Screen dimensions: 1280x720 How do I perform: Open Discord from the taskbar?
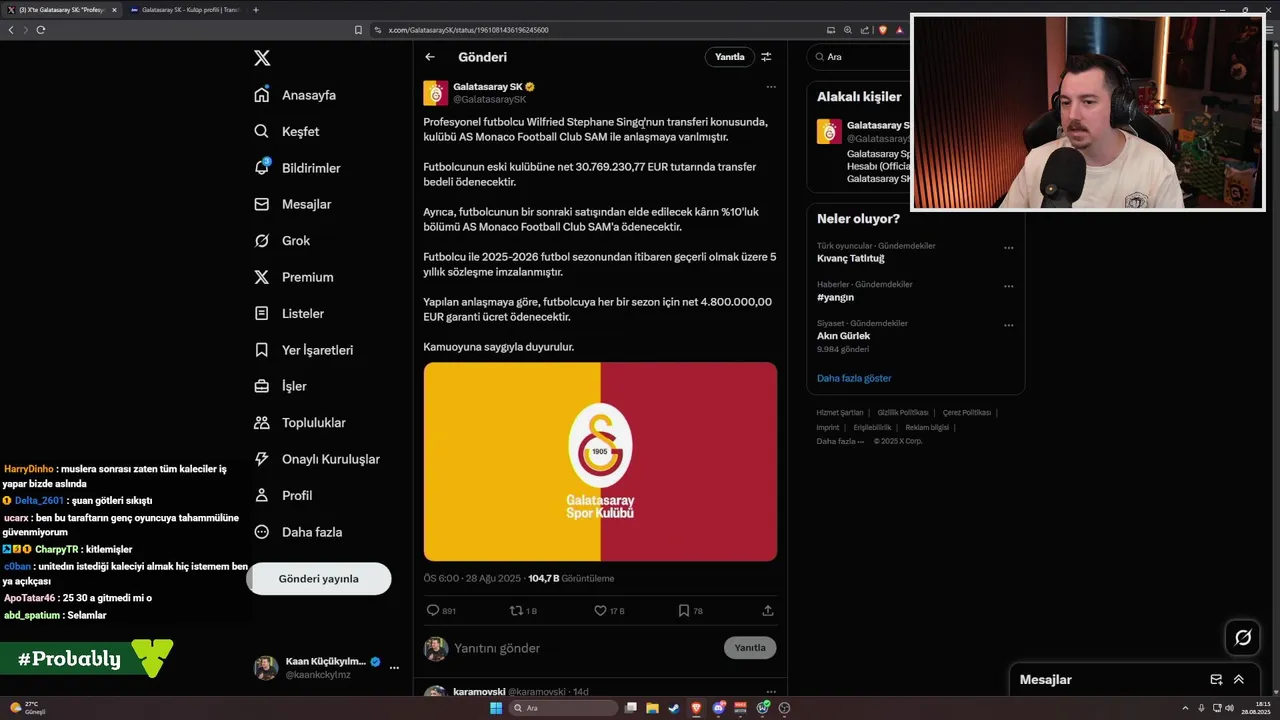coord(719,708)
